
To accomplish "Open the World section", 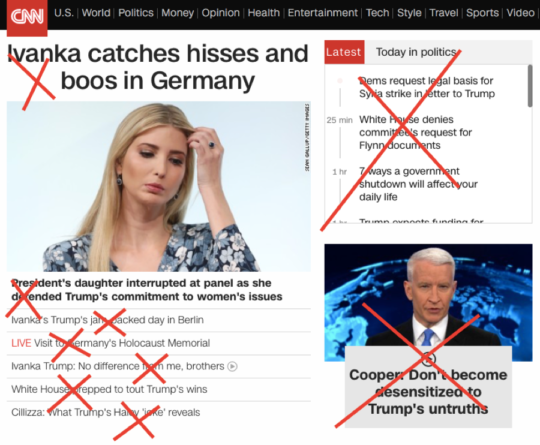I will (96, 13).
